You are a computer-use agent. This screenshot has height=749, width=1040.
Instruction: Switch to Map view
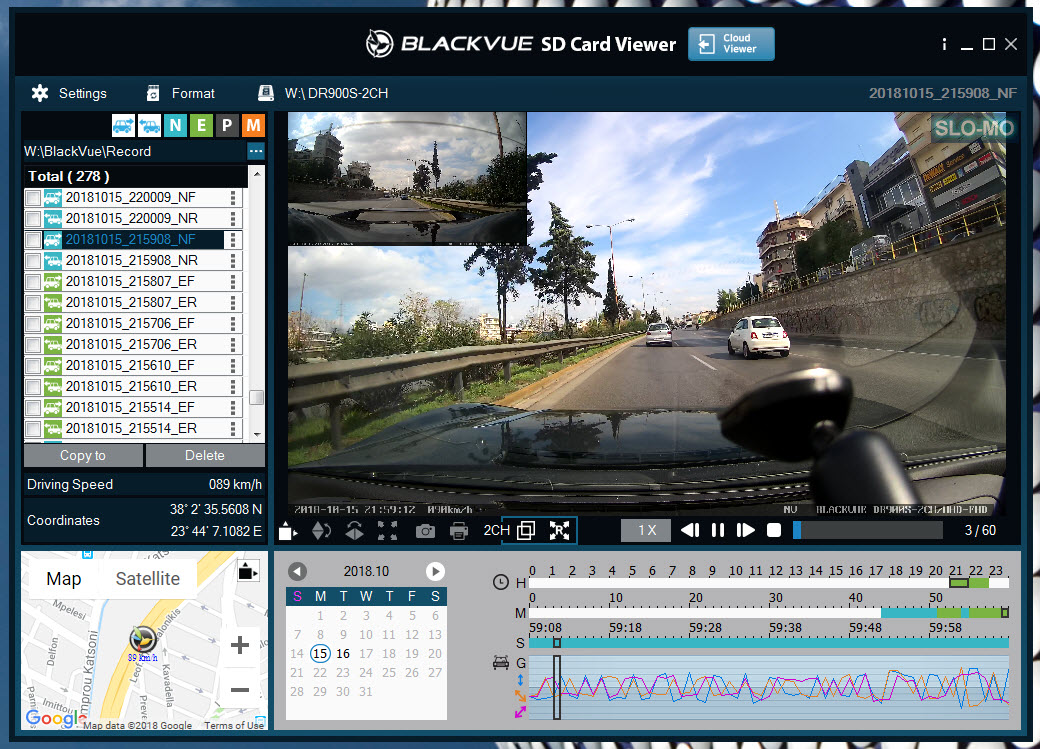pos(64,579)
